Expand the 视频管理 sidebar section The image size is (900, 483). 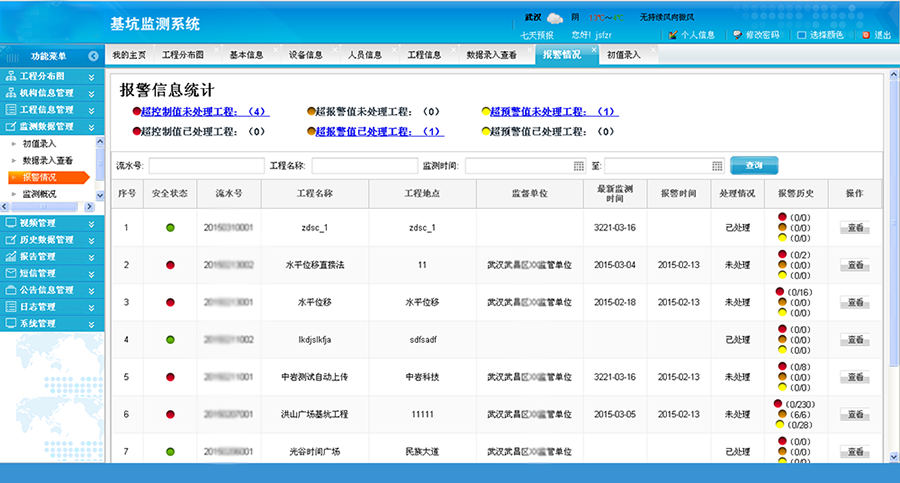(92, 223)
